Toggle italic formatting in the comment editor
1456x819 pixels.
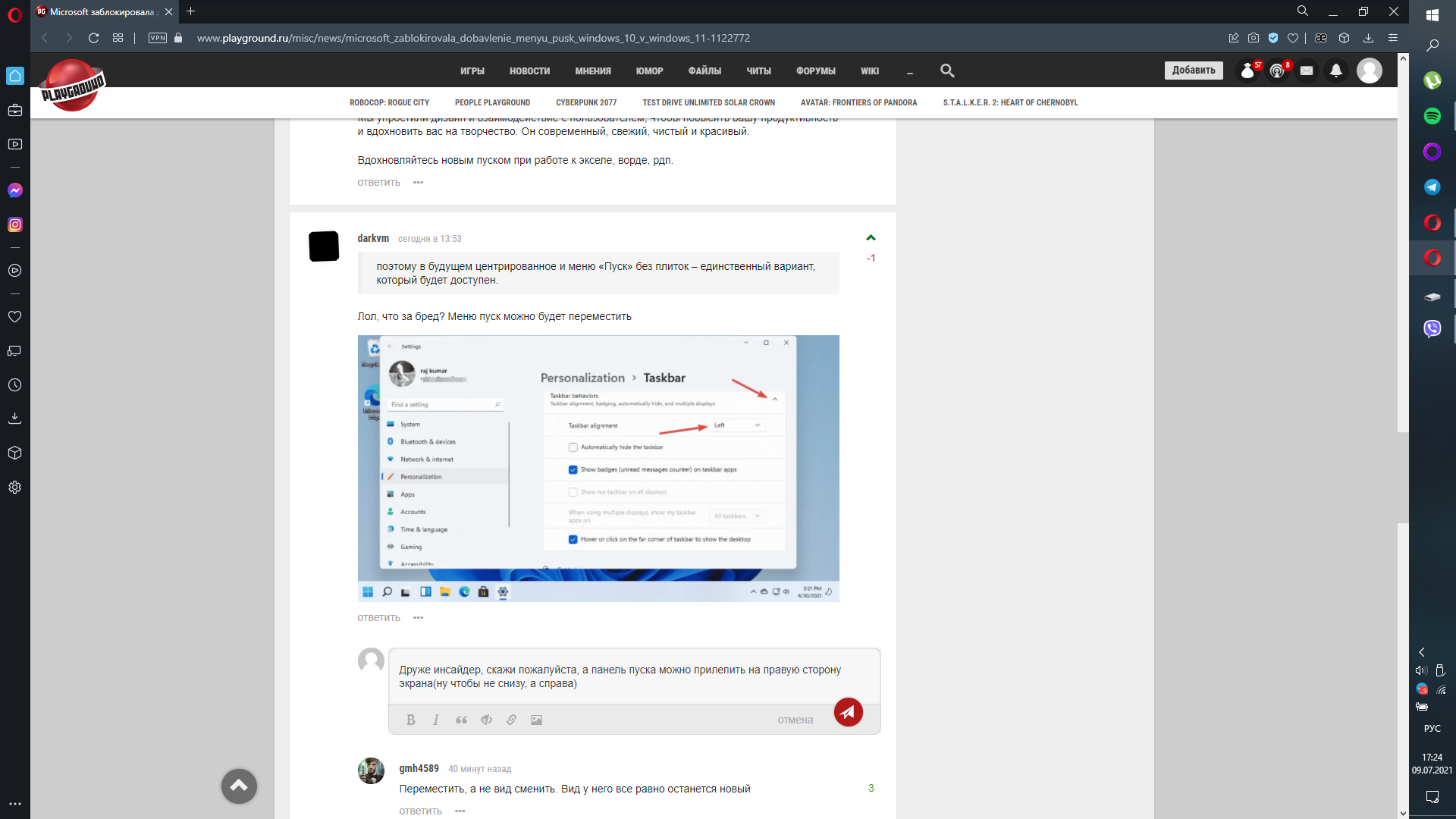click(x=435, y=720)
